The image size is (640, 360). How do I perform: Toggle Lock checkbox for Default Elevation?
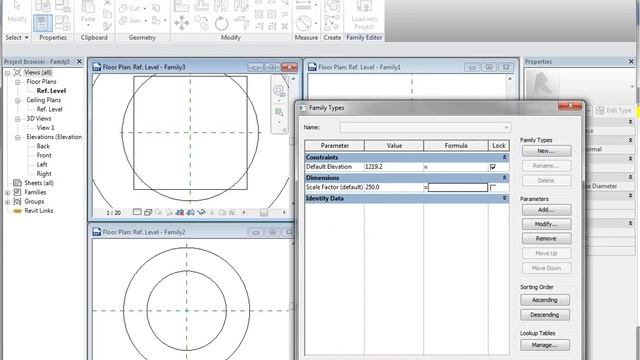point(493,167)
